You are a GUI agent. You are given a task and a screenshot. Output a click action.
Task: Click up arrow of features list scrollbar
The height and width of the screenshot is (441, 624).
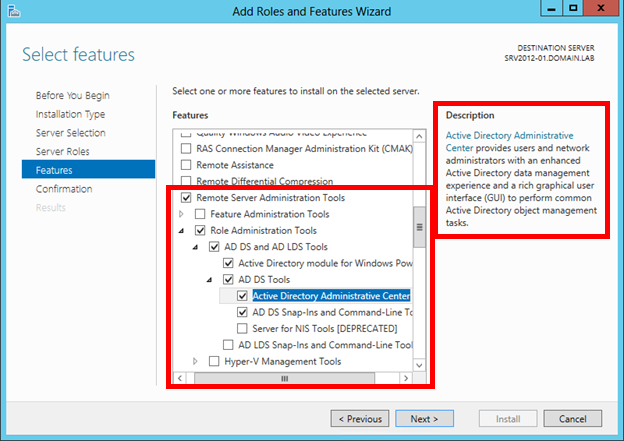pyautogui.click(x=419, y=137)
